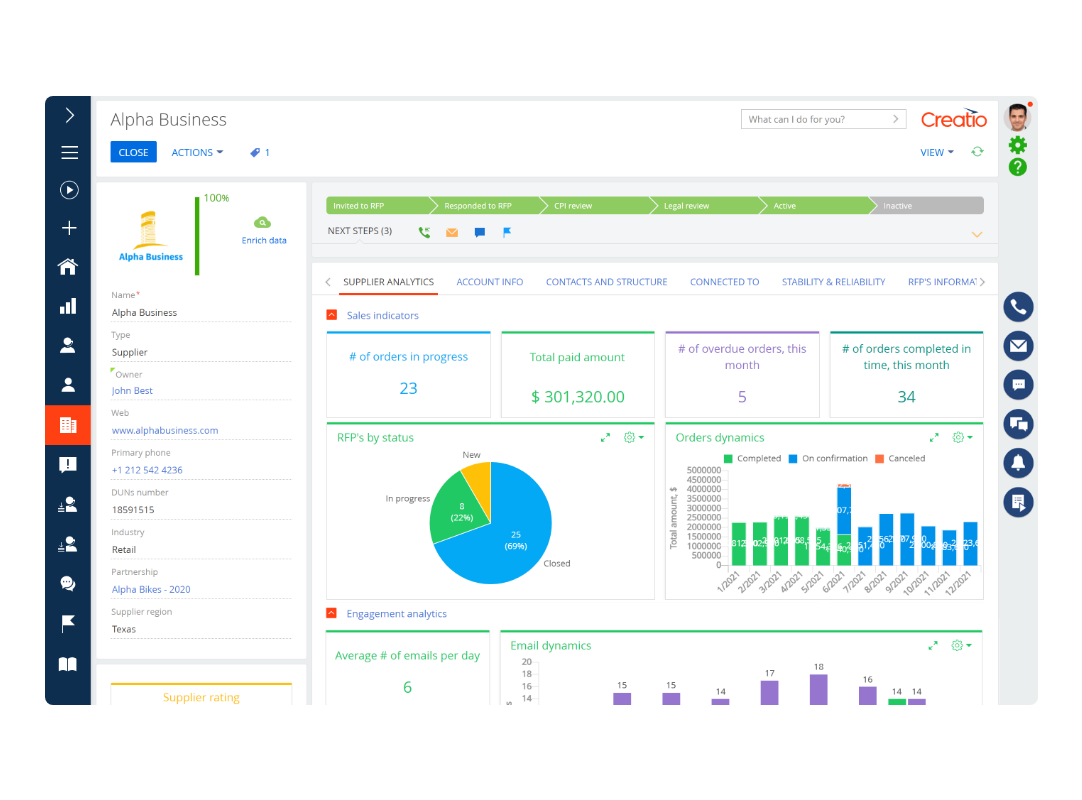Open the www.alphabusiness.com web link

click(x=165, y=431)
